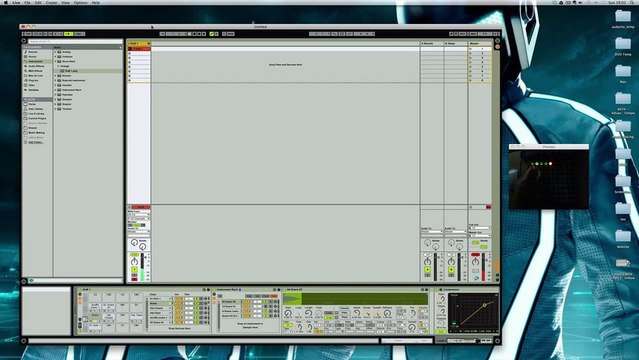Expand the External Instrument folder
The image size is (639, 360).
point(55,80)
